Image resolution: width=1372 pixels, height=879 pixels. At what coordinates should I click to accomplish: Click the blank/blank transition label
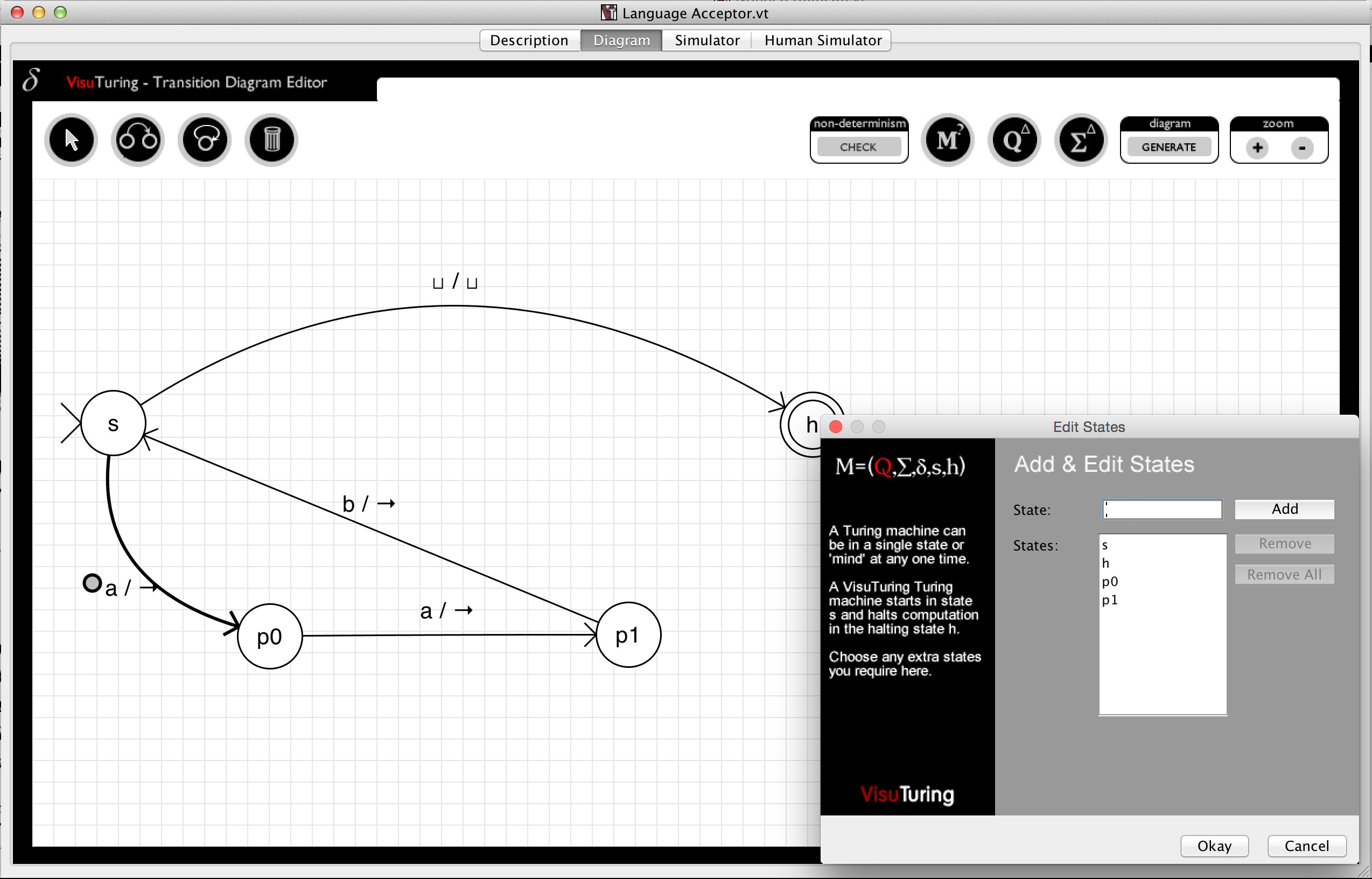454,281
